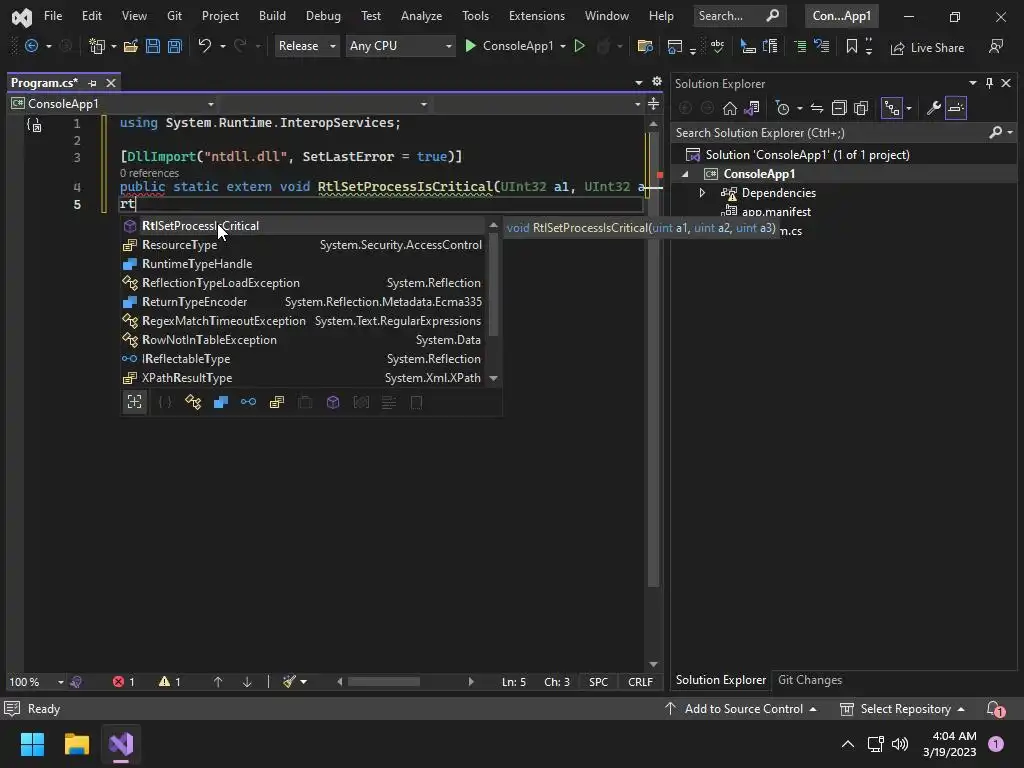The width and height of the screenshot is (1024, 768).
Task: Click the Open File folder icon
Action: (131, 46)
